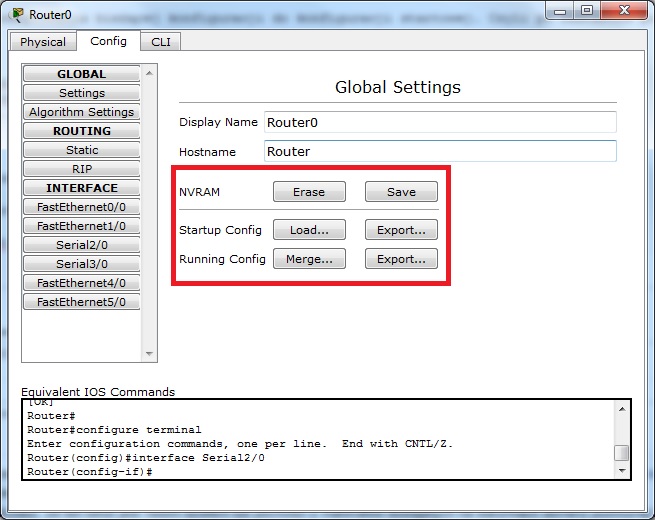Select FastEthernet4/0 interface
The image size is (655, 520).
[81, 283]
